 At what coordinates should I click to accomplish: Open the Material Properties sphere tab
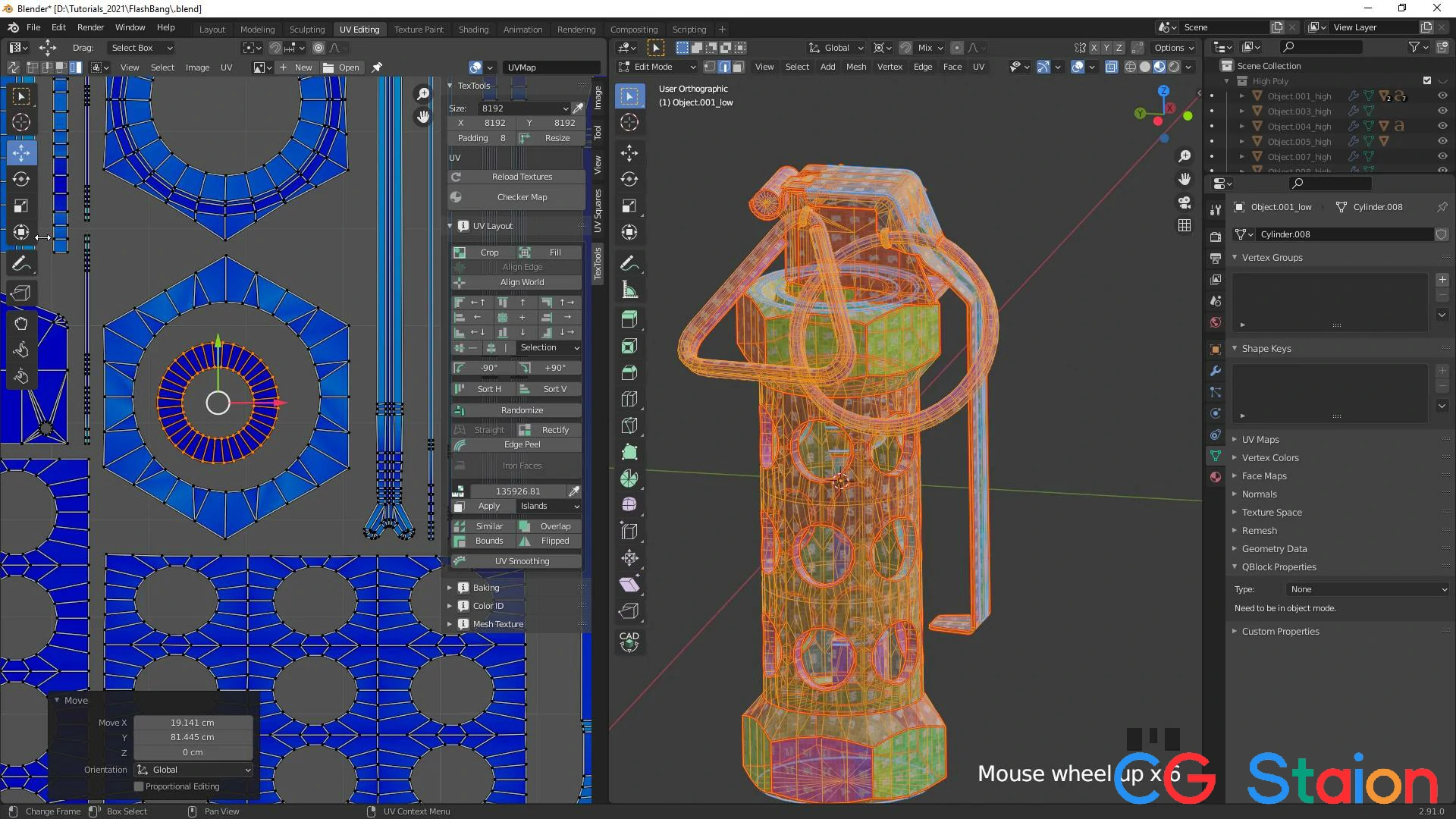pyautogui.click(x=1216, y=477)
